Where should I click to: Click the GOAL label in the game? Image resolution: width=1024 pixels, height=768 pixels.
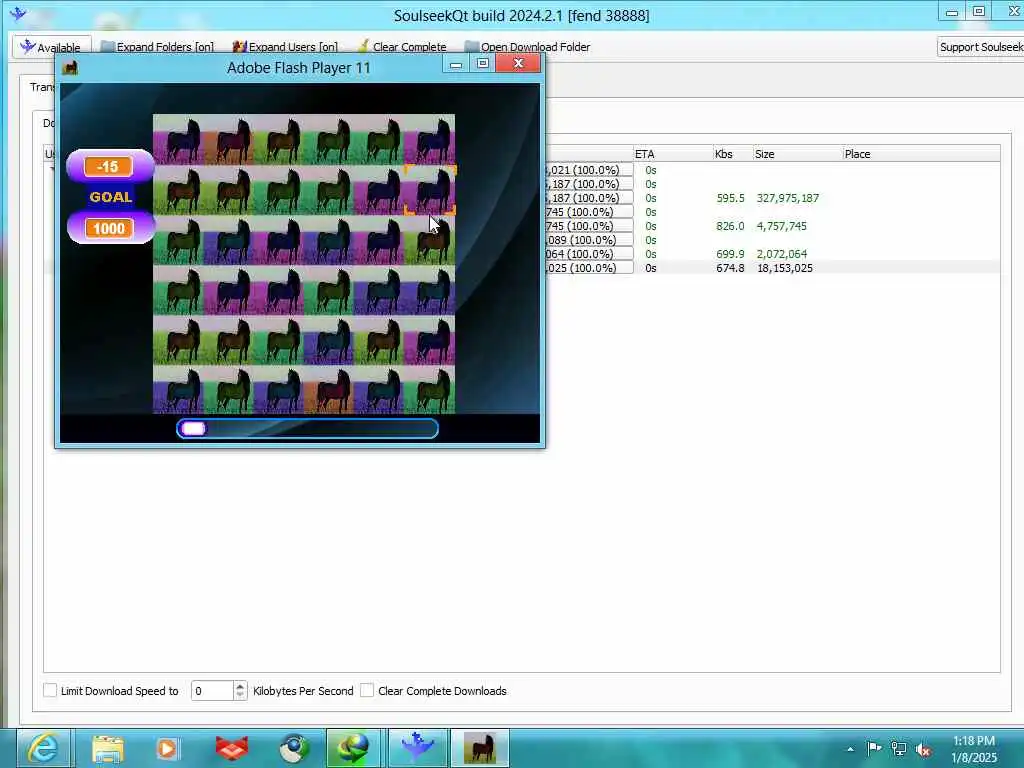(110, 197)
